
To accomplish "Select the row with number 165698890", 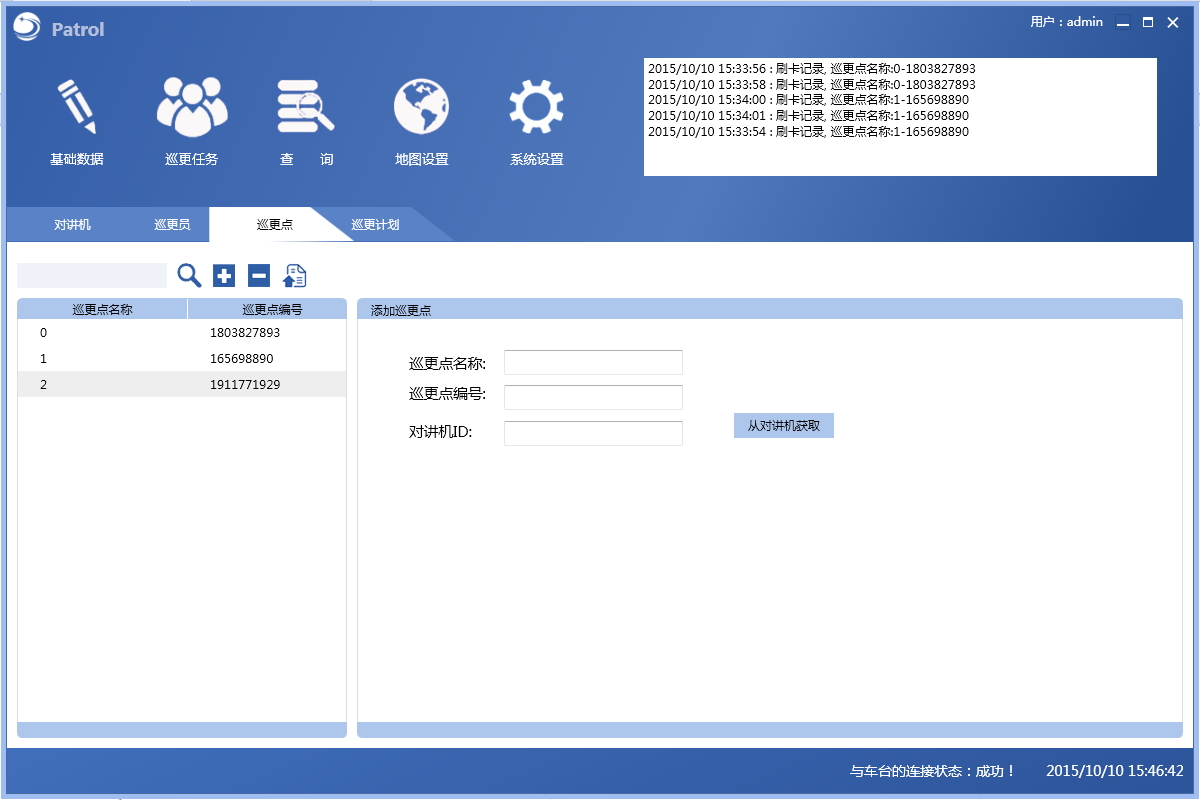I will (182, 358).
